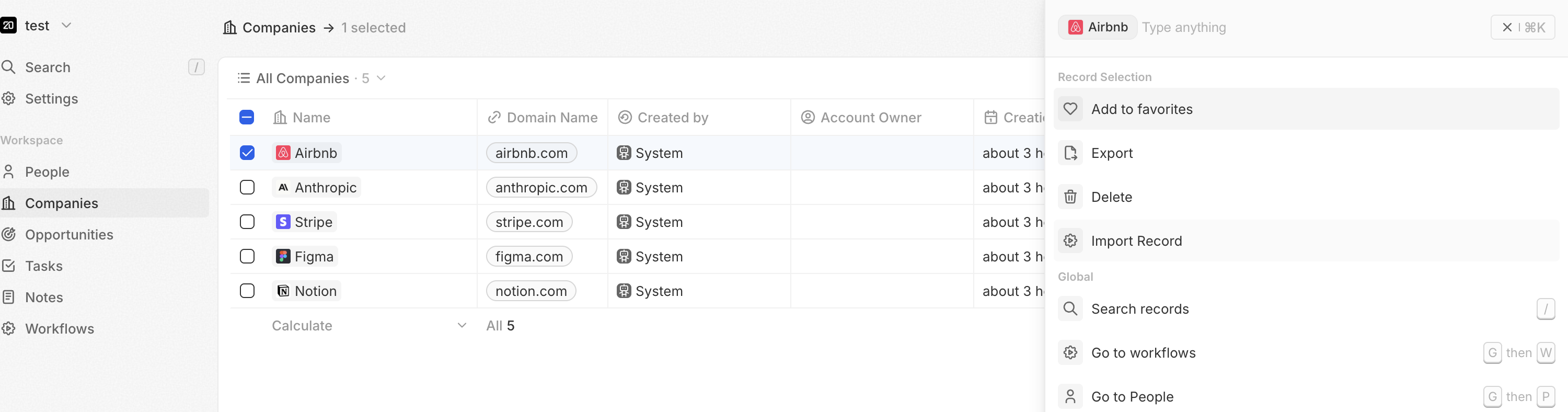Viewport: 1568px width, 412px height.
Task: Click the slash shortcut badge beside Search
Action: pos(196,67)
